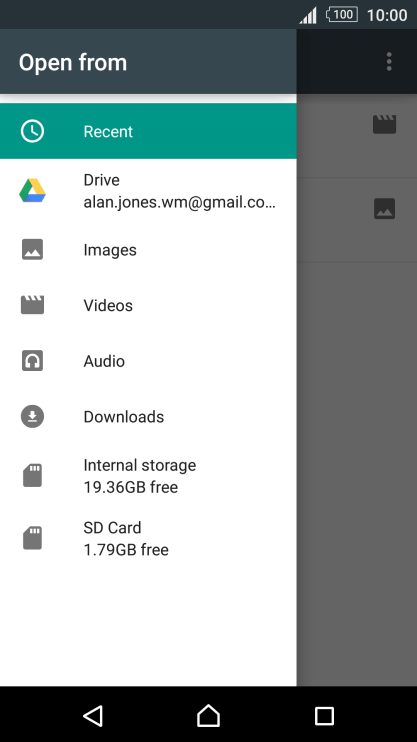Select the Google Drive triangle icon

click(32, 191)
